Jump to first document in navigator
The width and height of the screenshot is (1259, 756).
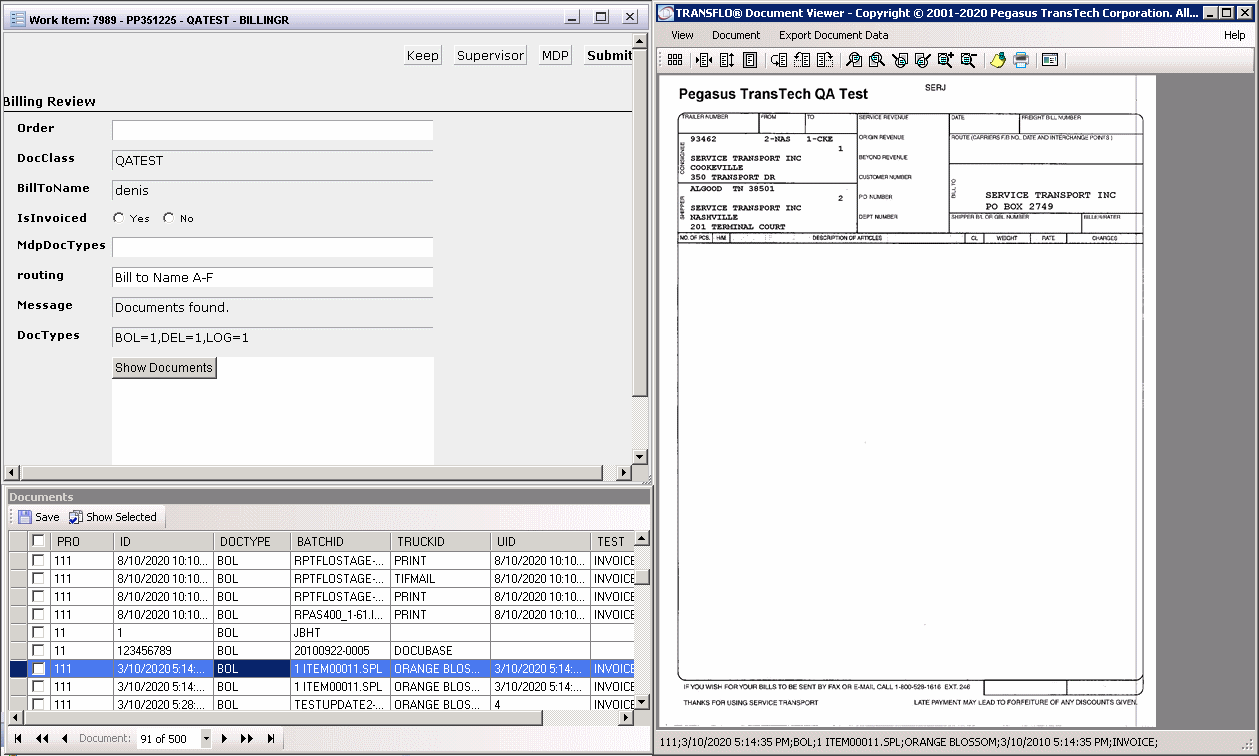(18, 739)
